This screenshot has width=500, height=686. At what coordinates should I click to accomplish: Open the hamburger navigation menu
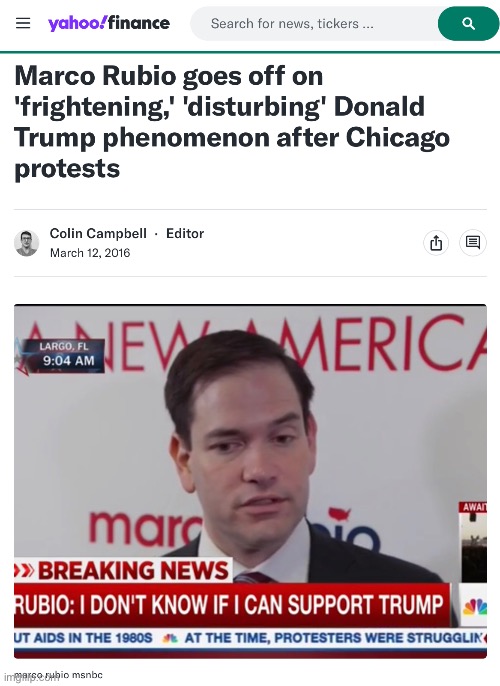[x=23, y=23]
